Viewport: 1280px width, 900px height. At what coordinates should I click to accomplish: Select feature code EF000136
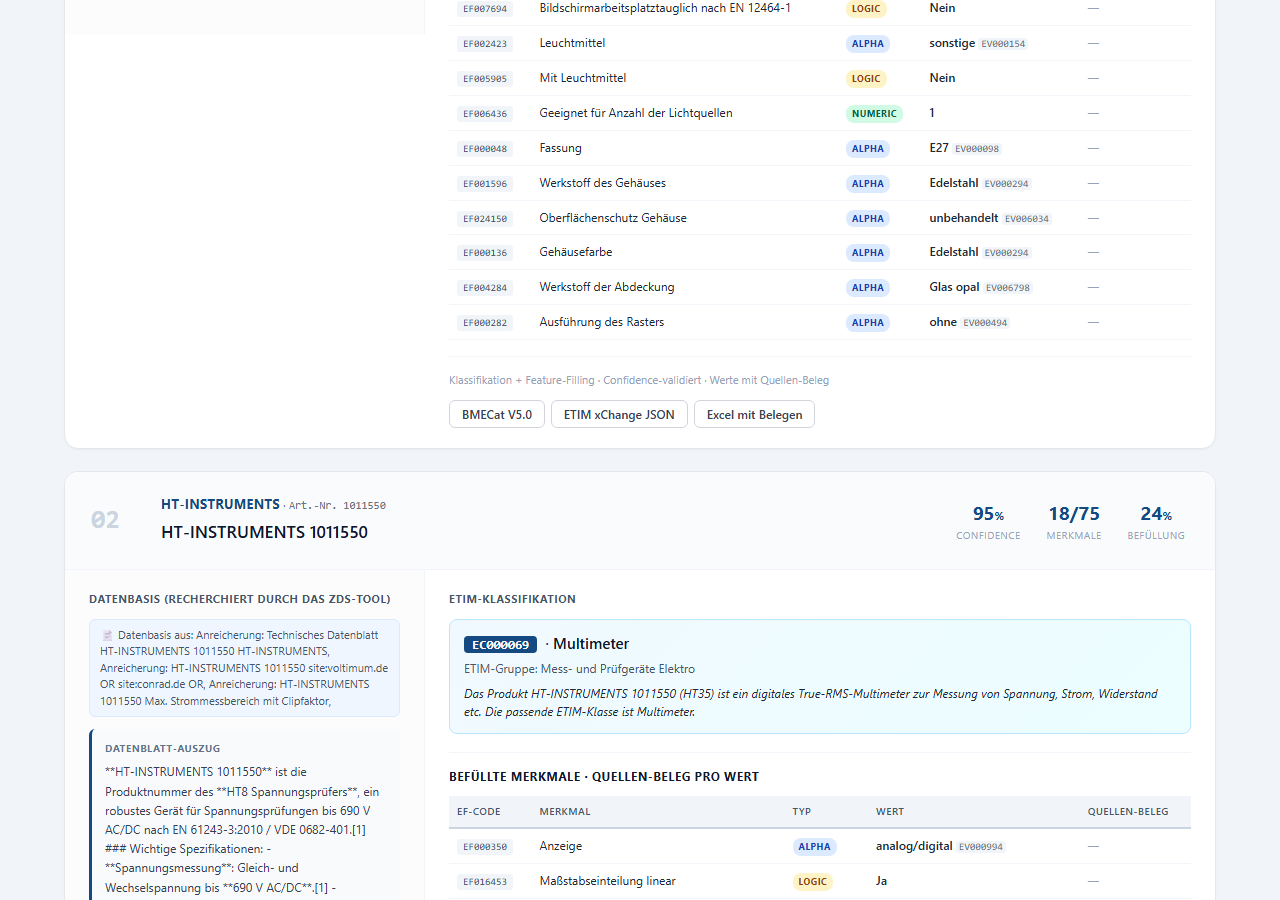click(x=485, y=254)
